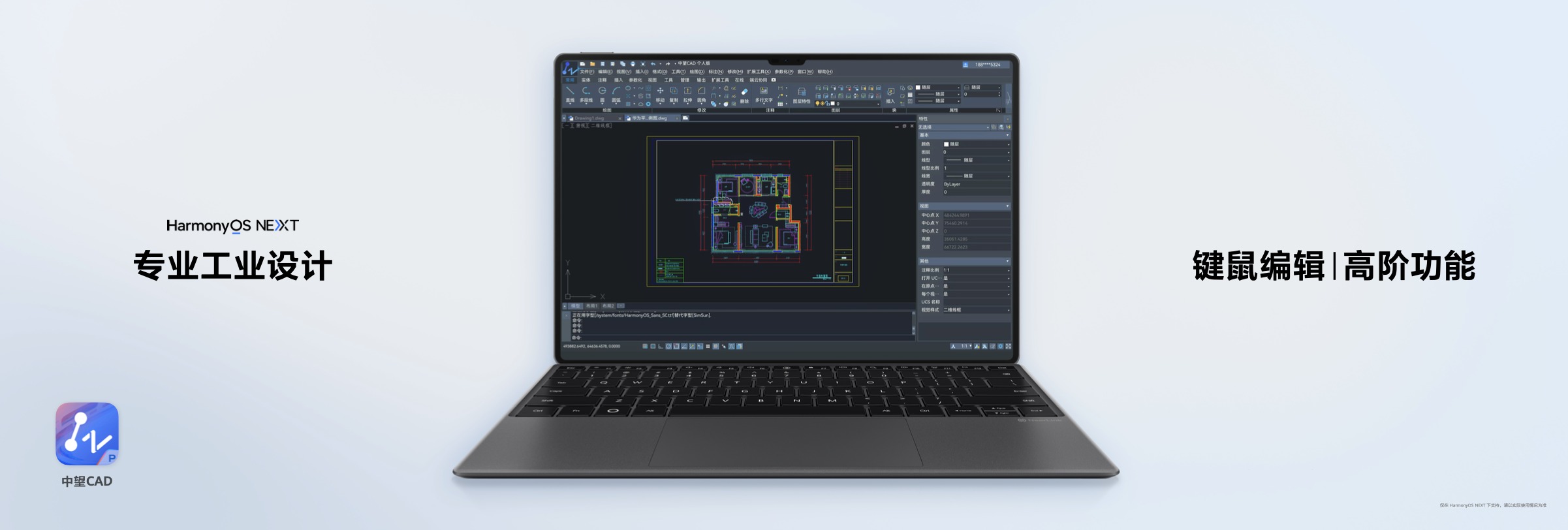This screenshot has width=1568, height=530.
Task: Open the 文件(F) menu
Action: pyautogui.click(x=587, y=72)
